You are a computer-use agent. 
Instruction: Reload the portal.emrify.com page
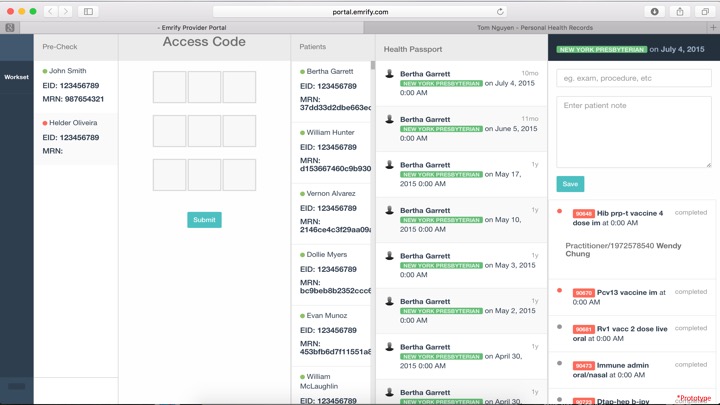(x=500, y=11)
